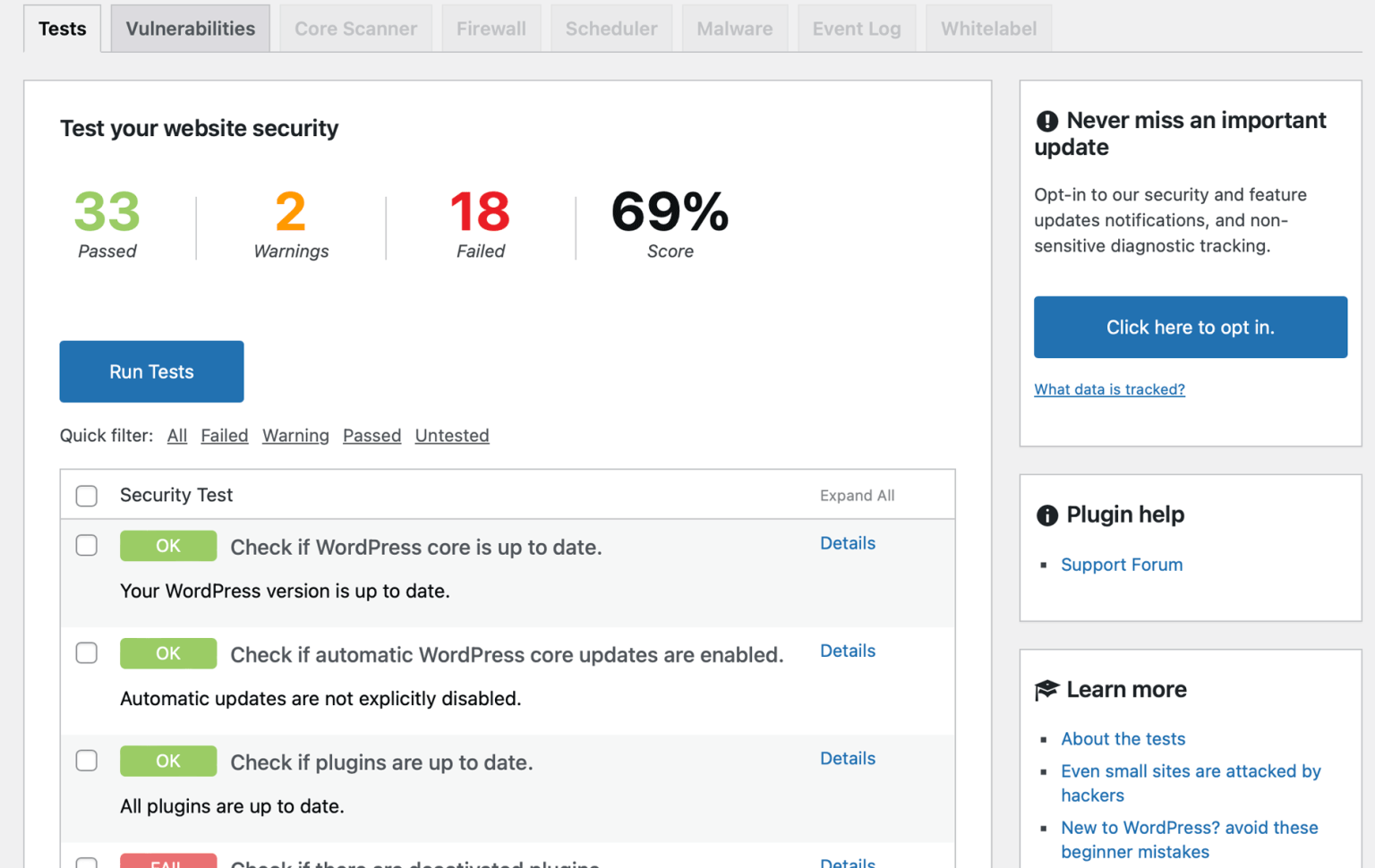
Task: Click Expand All to open every test result
Action: (x=857, y=495)
